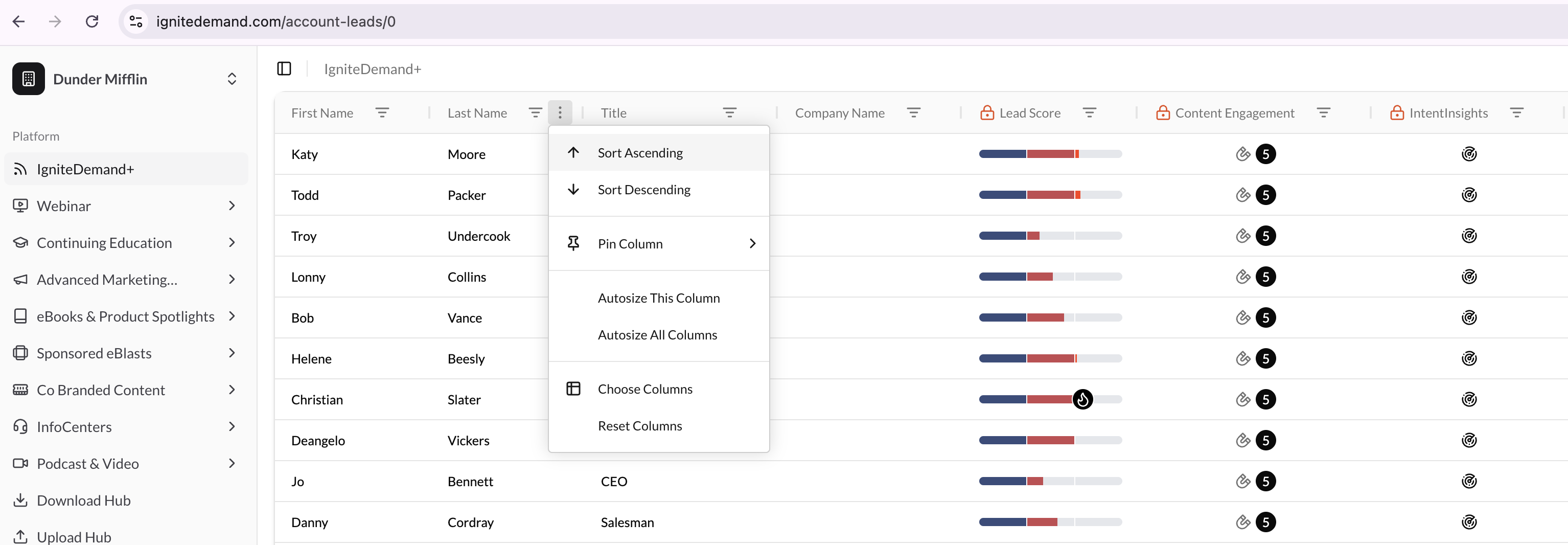Choose Sort Descending in the column menu

pos(643,189)
